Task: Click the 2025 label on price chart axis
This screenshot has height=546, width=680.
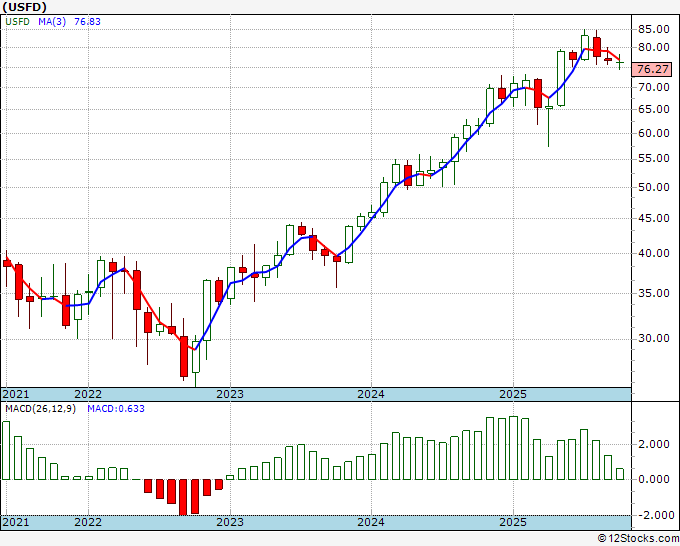Action: click(513, 394)
